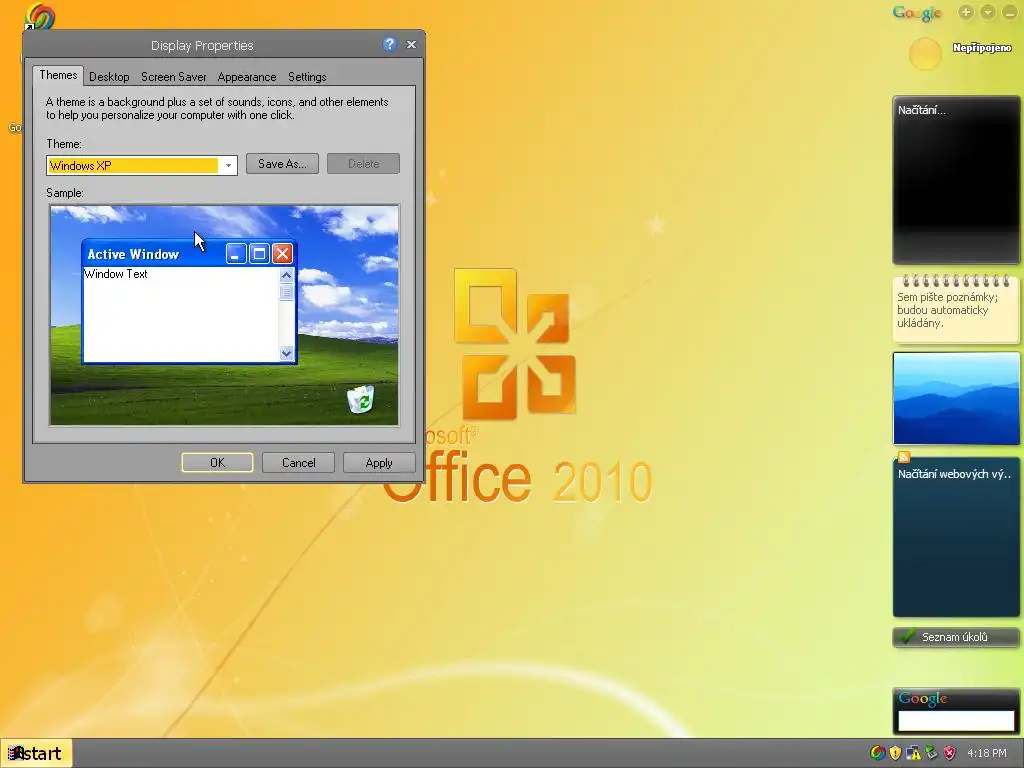Viewport: 1024px width, 768px height.
Task: Click Recycle Bin icon in theme sample
Action: [x=360, y=399]
